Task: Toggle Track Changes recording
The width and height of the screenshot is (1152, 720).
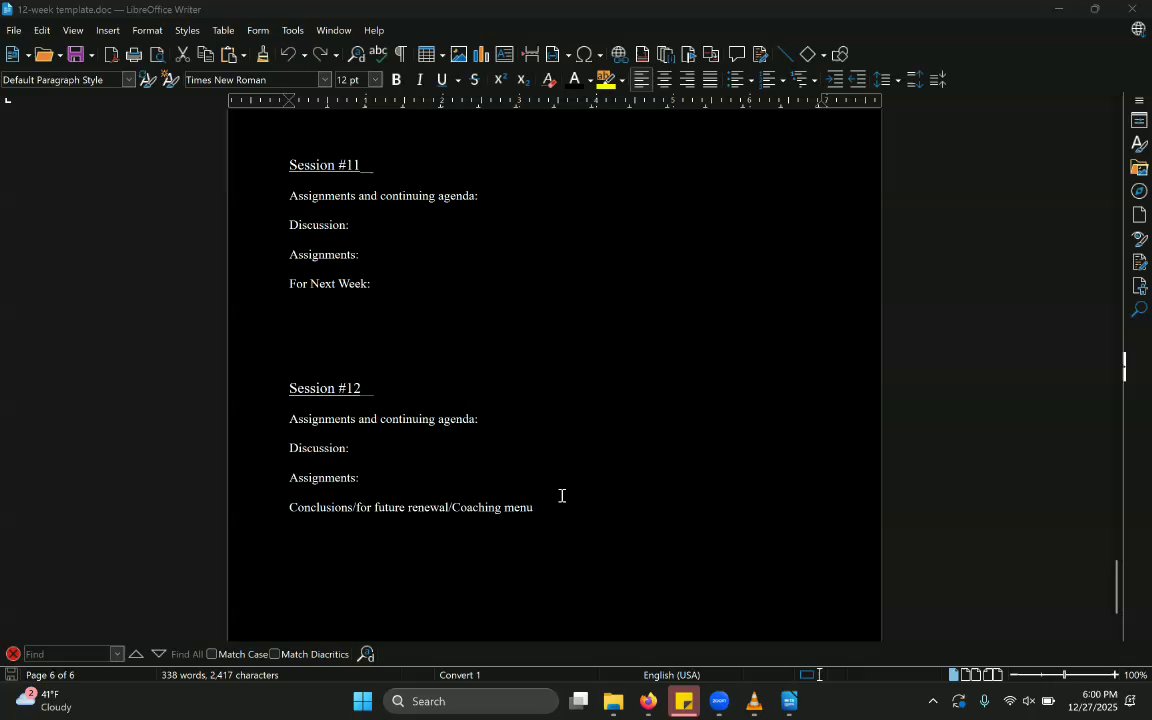Action: (x=760, y=54)
